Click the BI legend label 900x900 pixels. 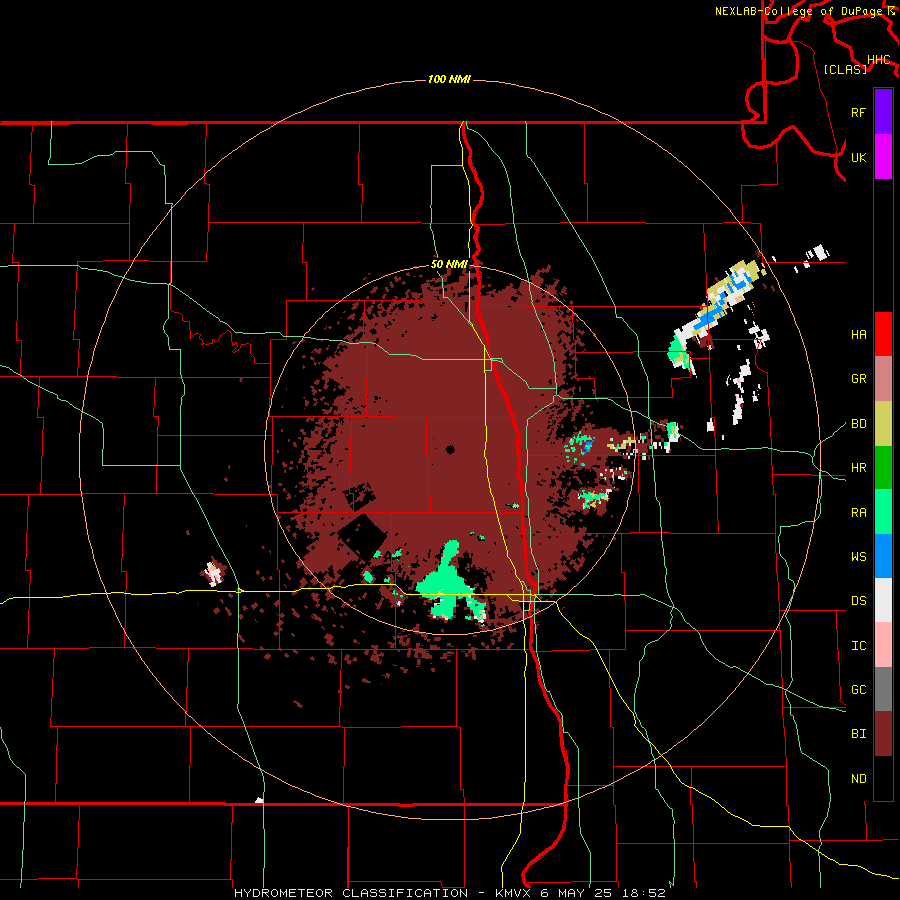click(x=858, y=734)
